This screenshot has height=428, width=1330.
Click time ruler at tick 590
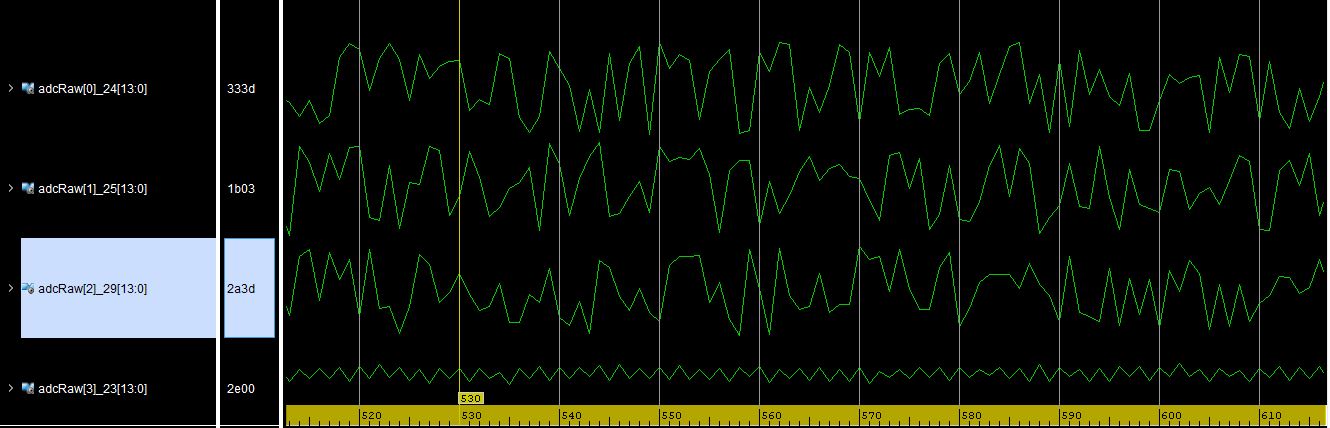click(x=1071, y=415)
